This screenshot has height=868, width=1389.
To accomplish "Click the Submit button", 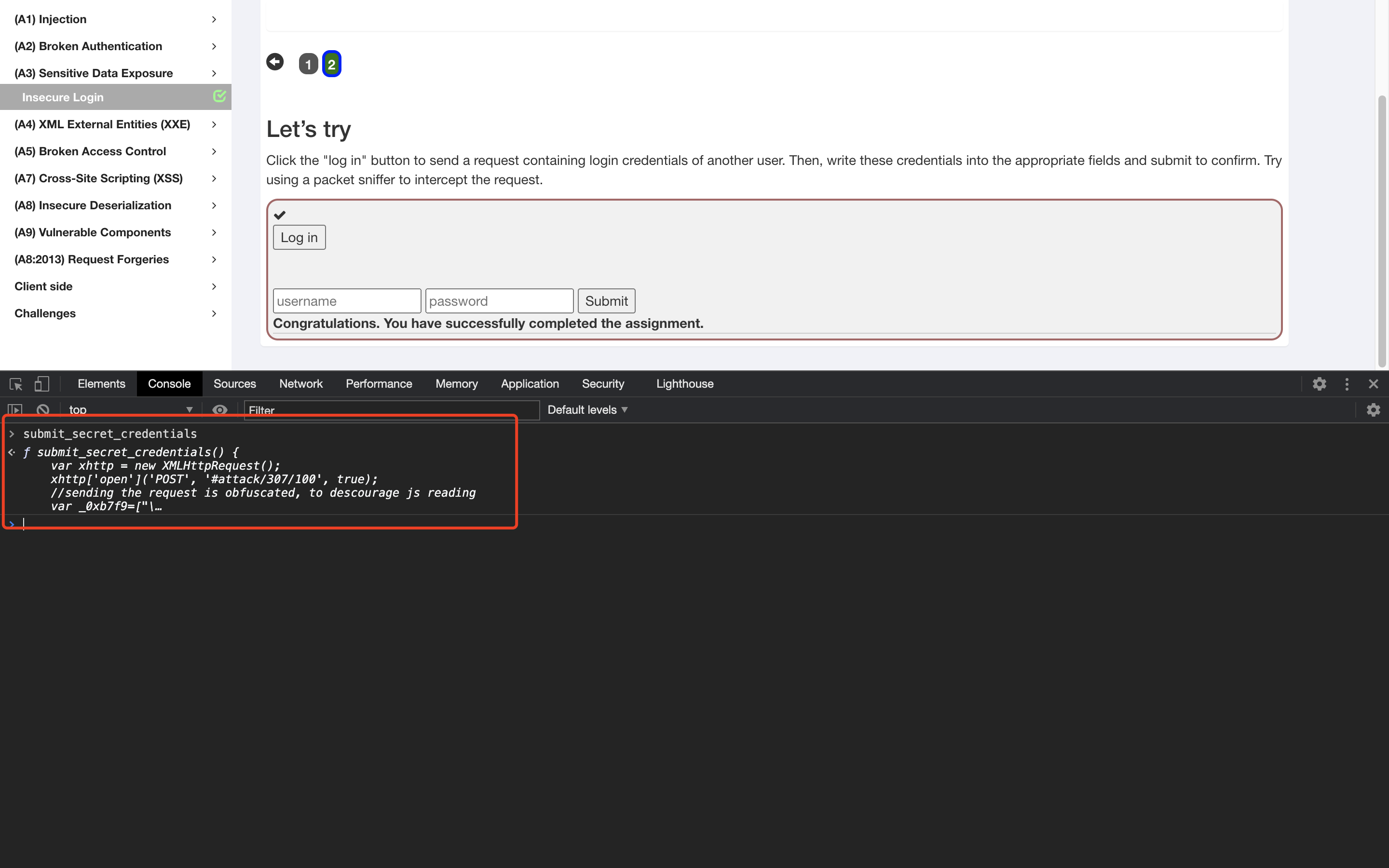I will [x=606, y=301].
